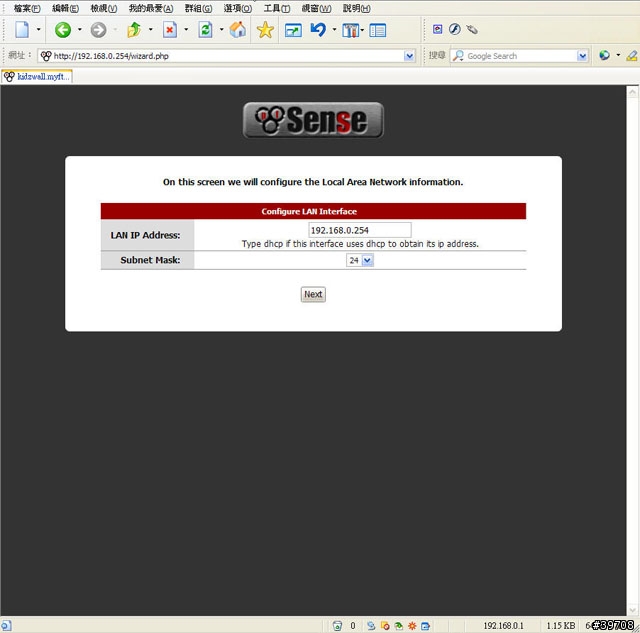
Task: Click the globe search engine icon
Action: 604,55
